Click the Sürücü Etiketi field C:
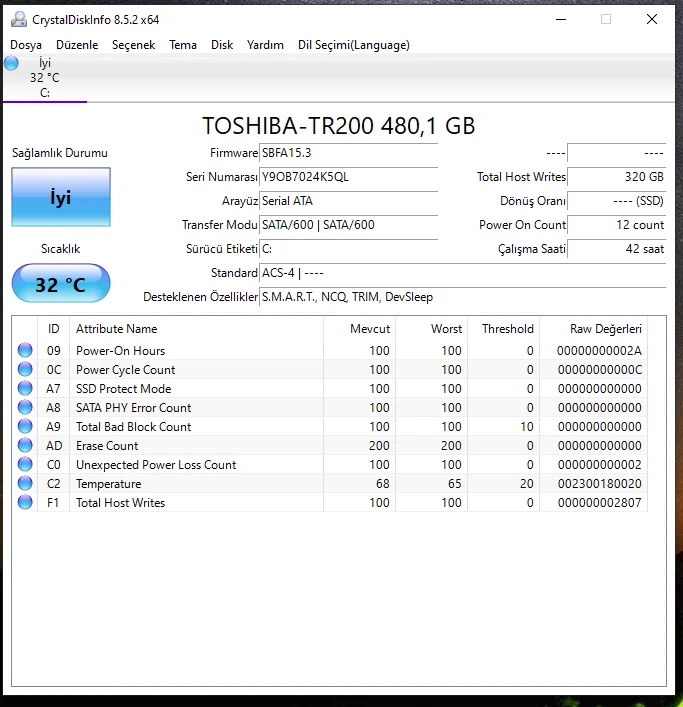Screen dimensions: 683x707 point(348,248)
